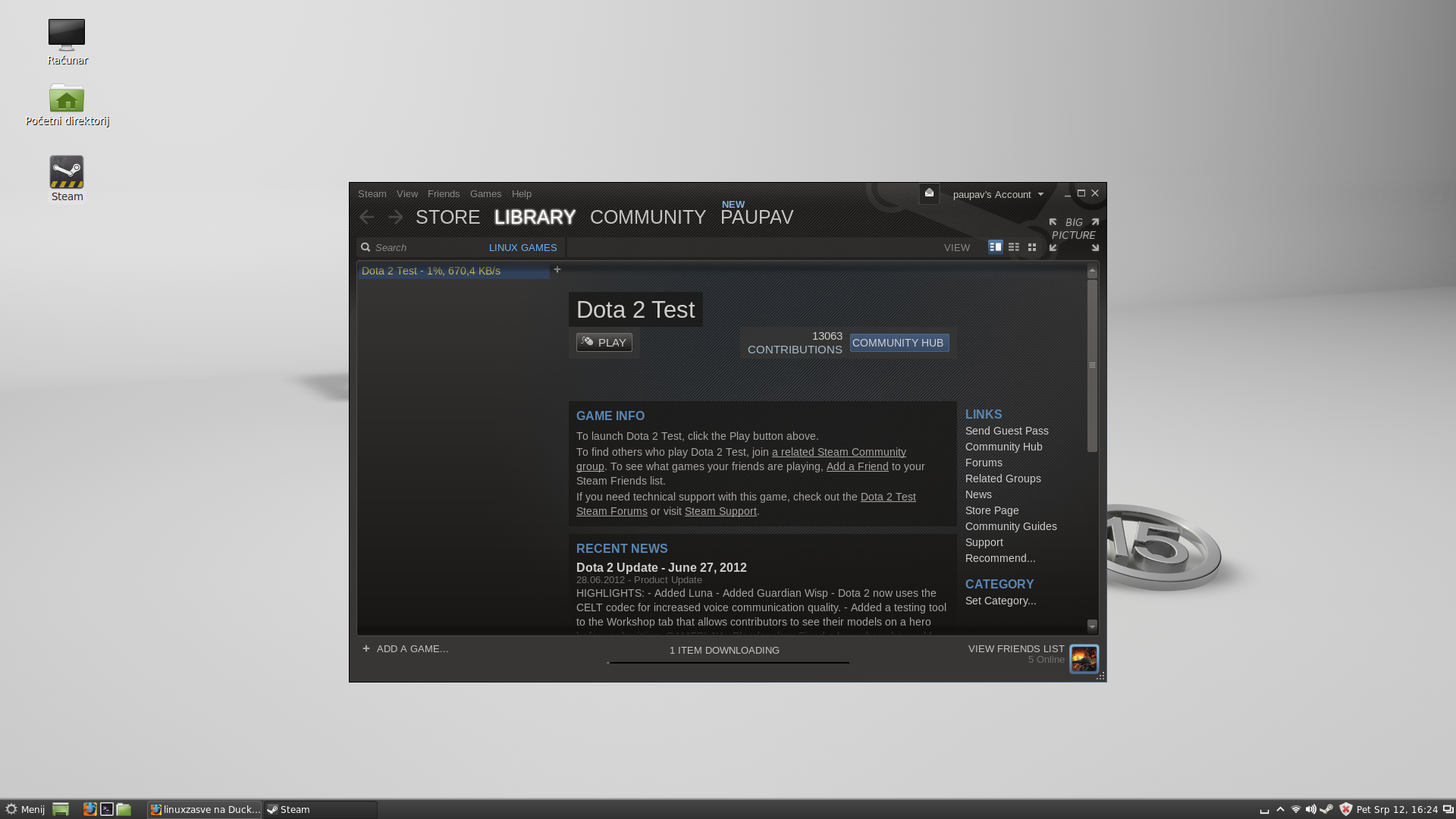Open file manager from the taskbar launcher
Image resolution: width=1456 pixels, height=819 pixels.
[x=124, y=809]
